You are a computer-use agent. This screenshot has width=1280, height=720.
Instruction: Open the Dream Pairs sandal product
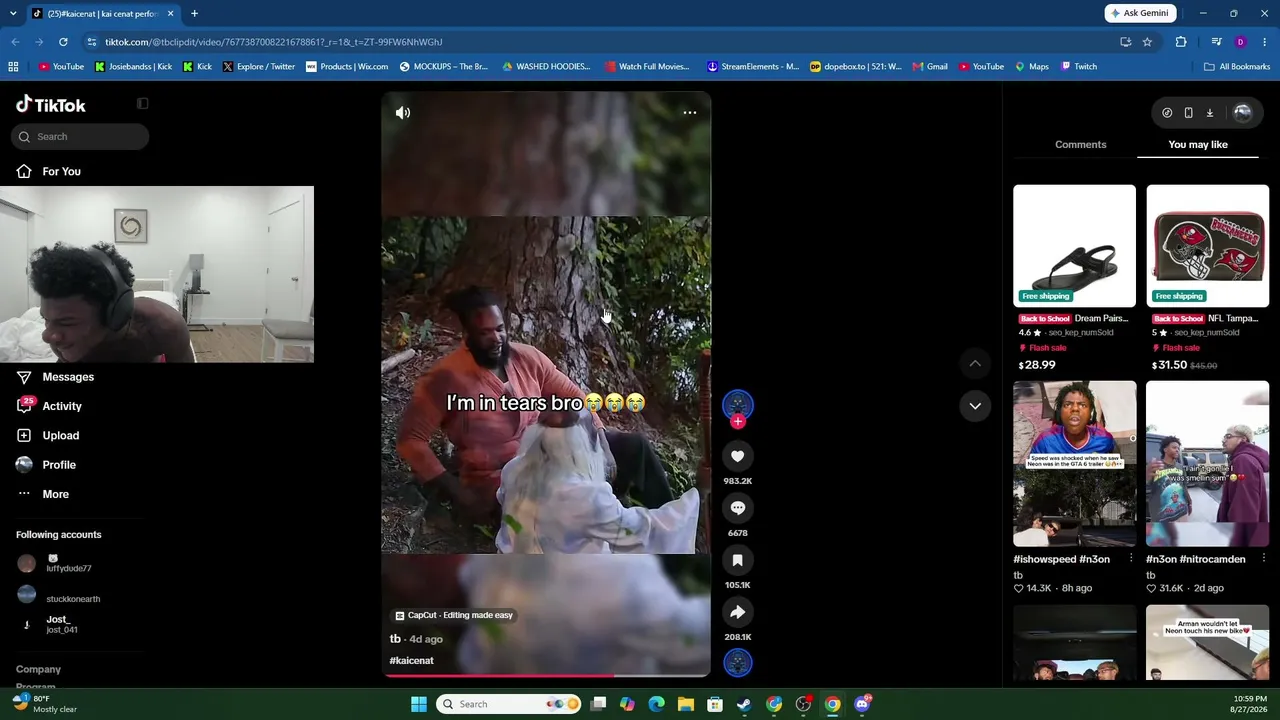pos(1074,246)
